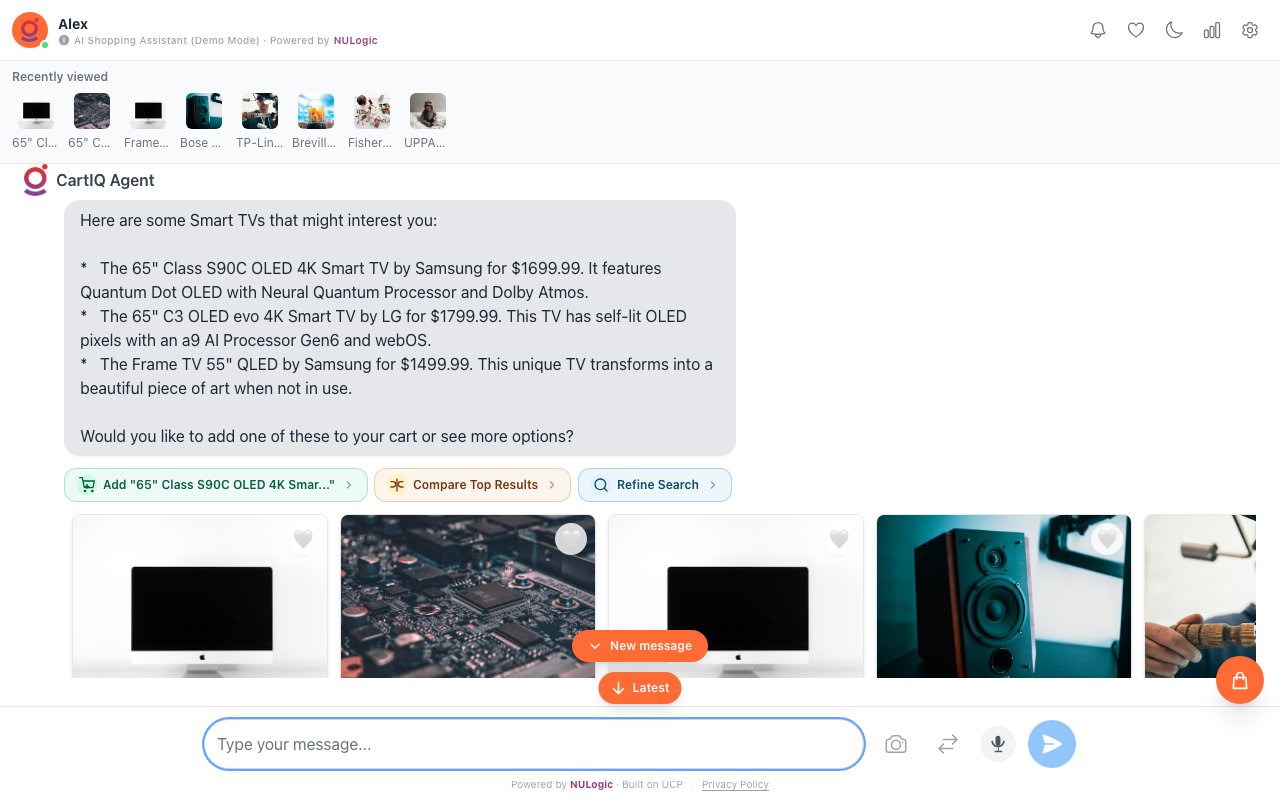Toggle dark mode with the moon icon
Screen dimensions: 1280x800
(x=1174, y=30)
